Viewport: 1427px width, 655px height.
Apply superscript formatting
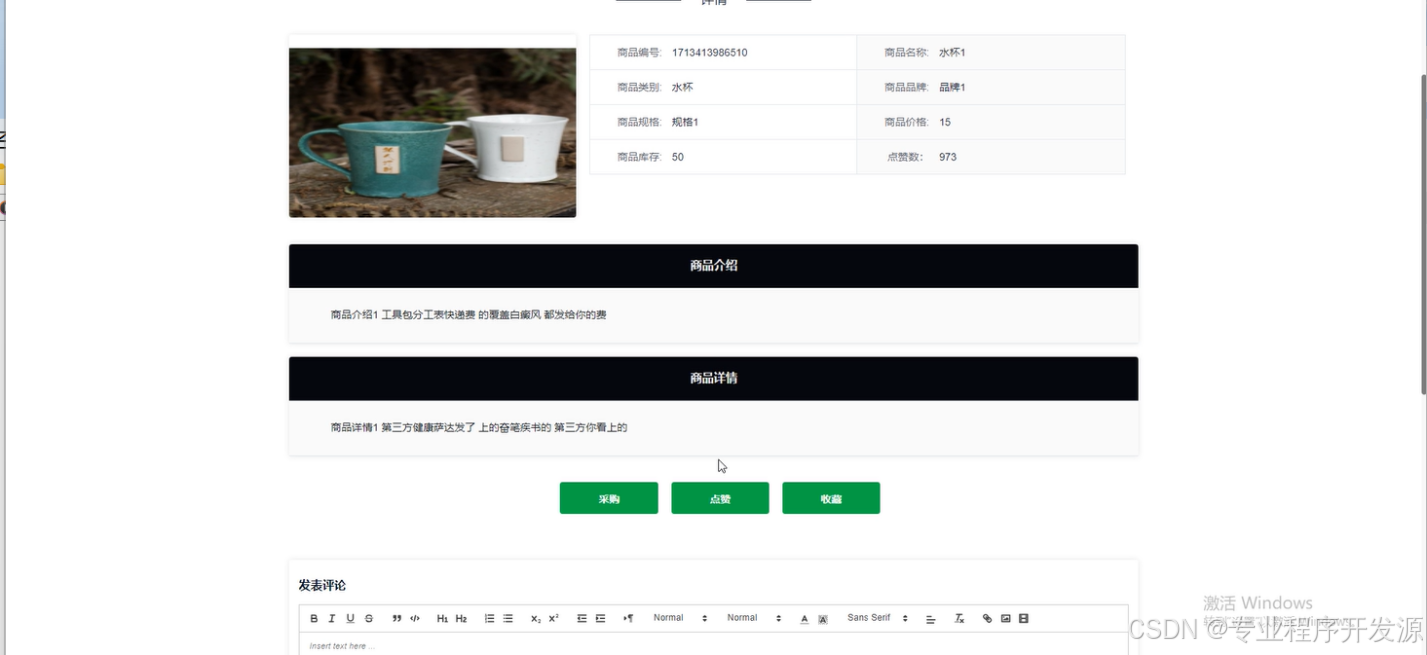(554, 619)
